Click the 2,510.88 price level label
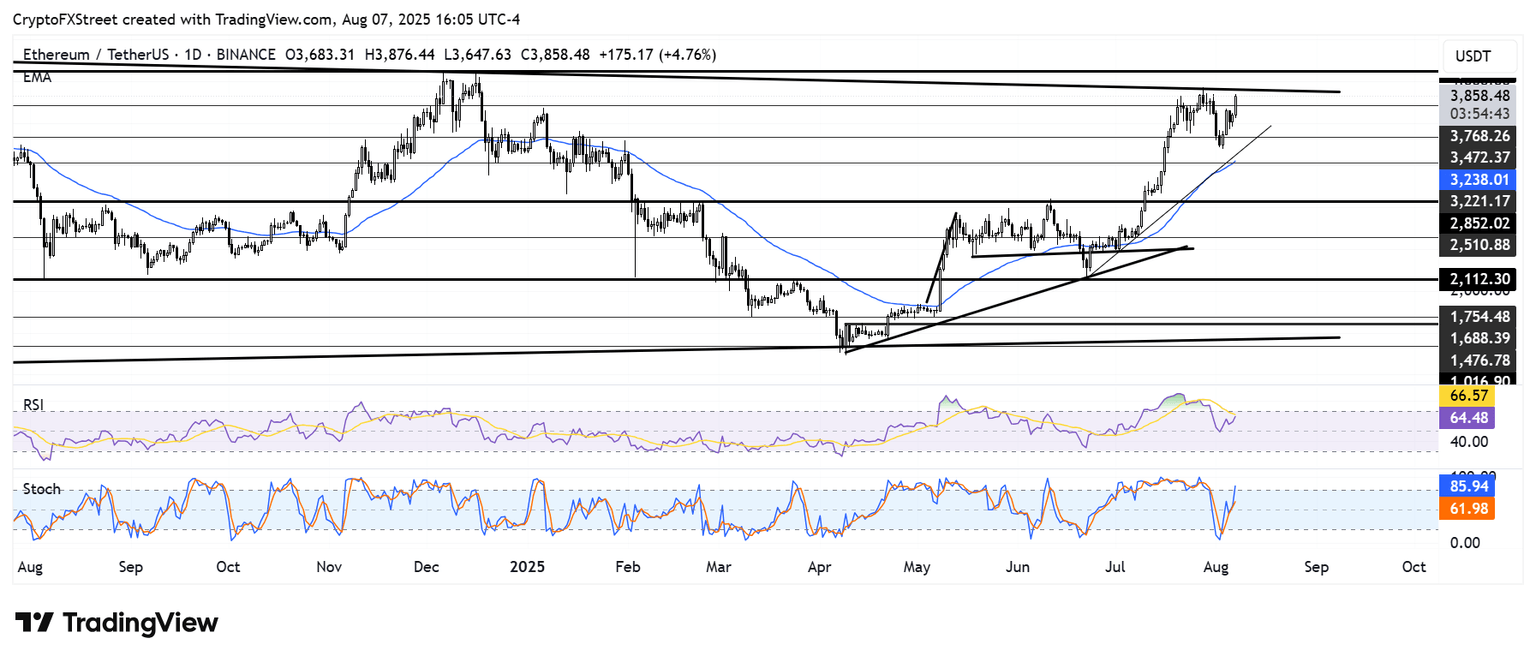Screen dimensions: 1536x661 (x=1476, y=245)
